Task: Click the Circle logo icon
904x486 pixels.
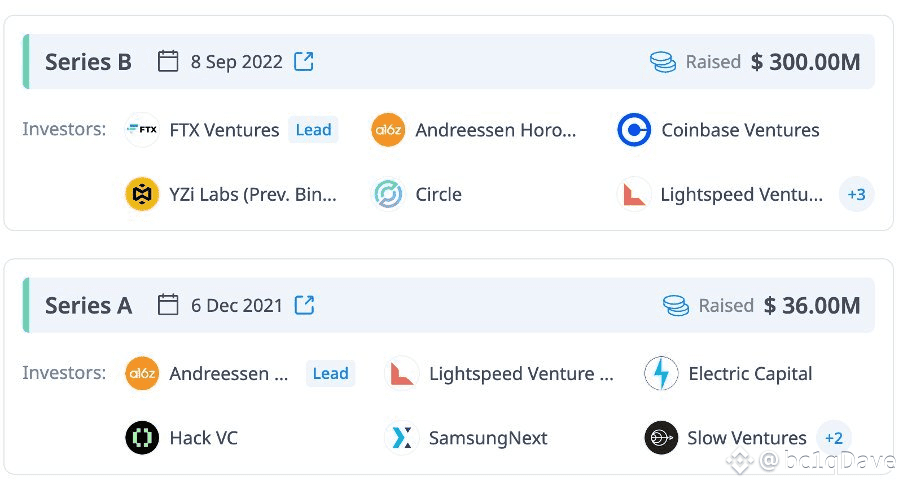Action: pyautogui.click(x=388, y=194)
